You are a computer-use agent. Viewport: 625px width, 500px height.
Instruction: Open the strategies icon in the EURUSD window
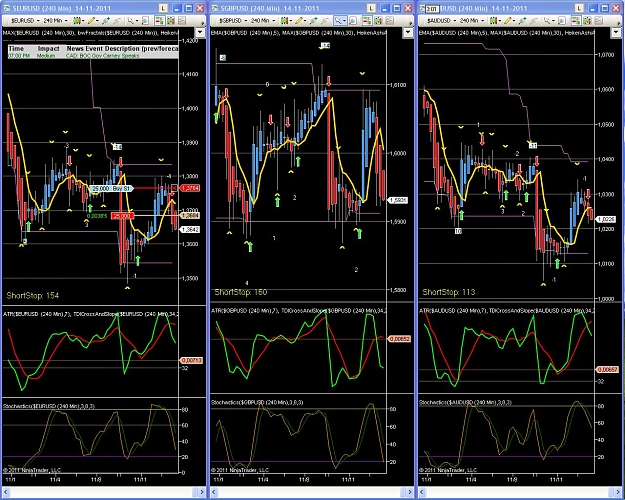pos(182,20)
